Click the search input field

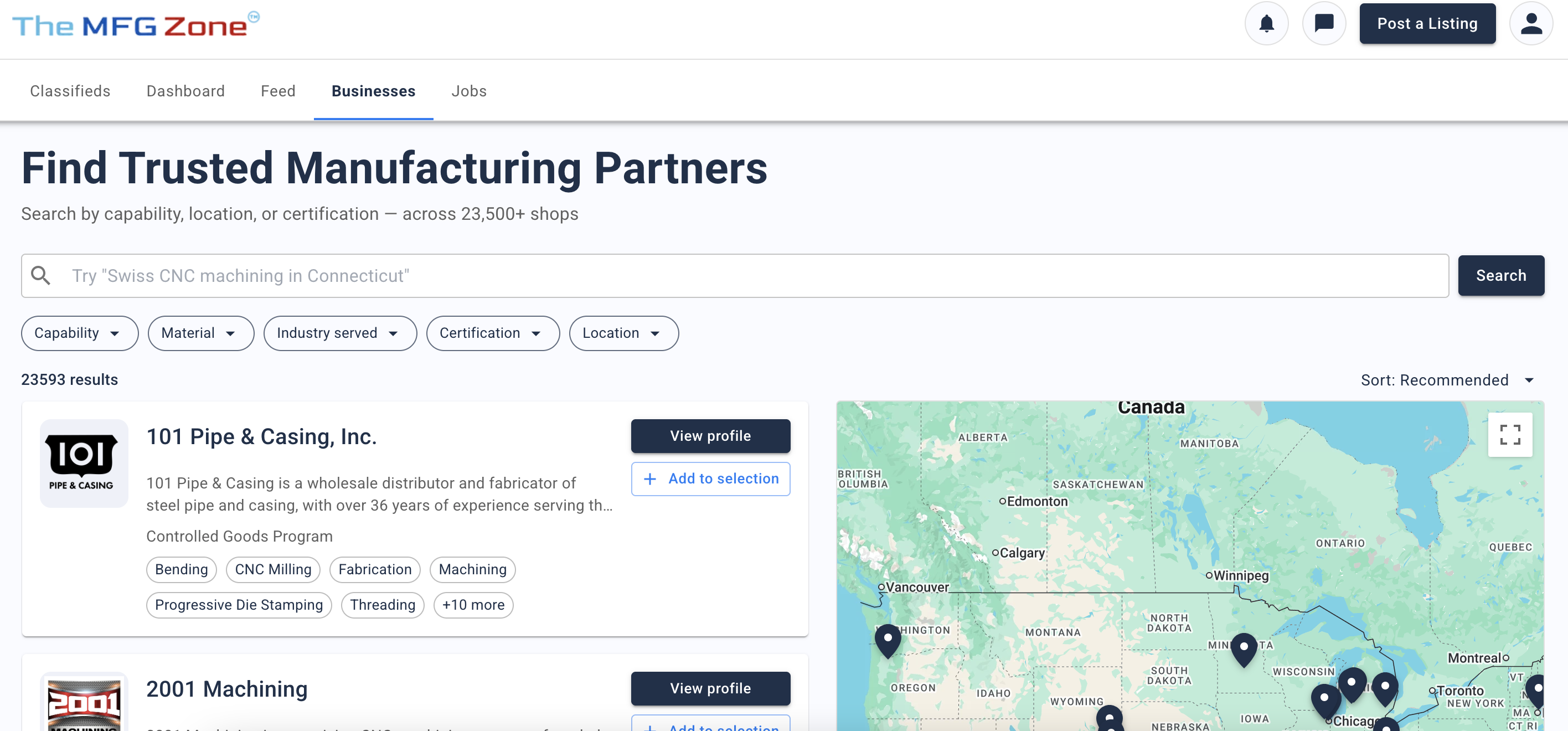pos(735,276)
